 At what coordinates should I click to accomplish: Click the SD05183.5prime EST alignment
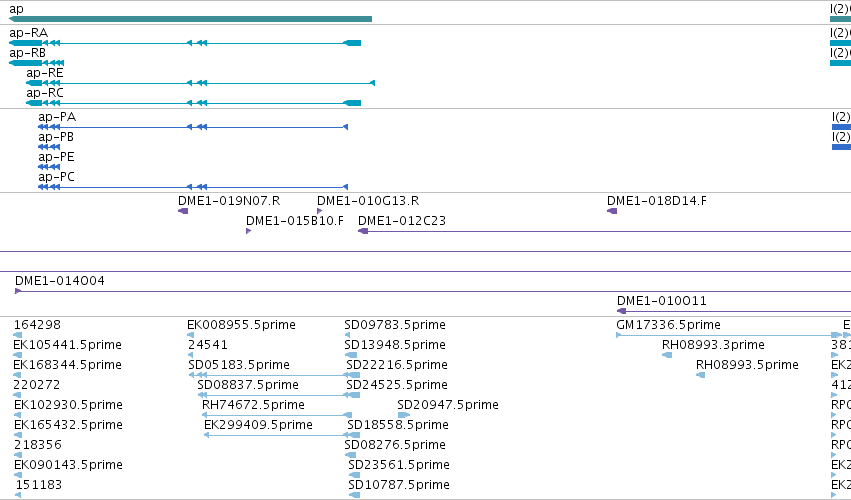pos(274,375)
